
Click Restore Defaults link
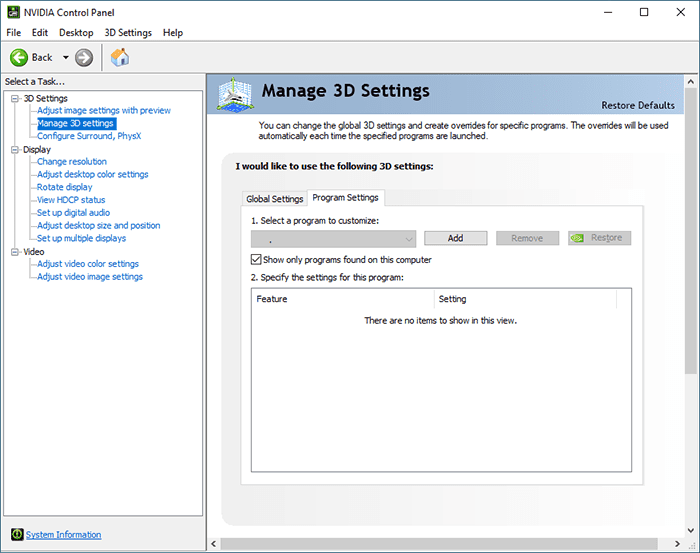point(638,105)
